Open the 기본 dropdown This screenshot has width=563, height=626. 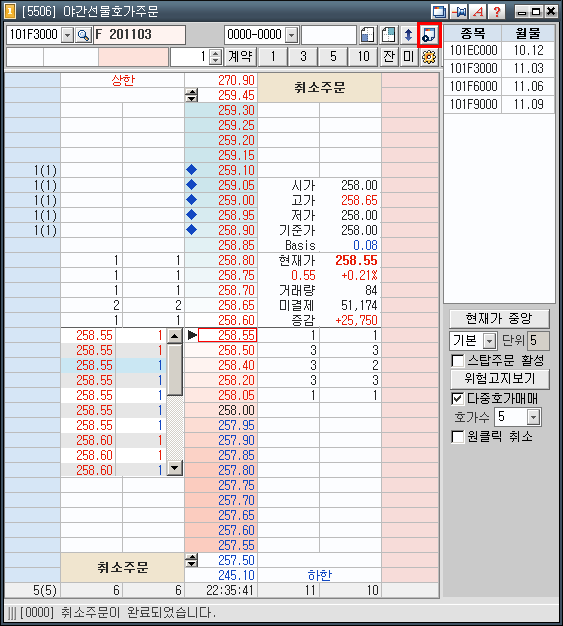pos(489,341)
